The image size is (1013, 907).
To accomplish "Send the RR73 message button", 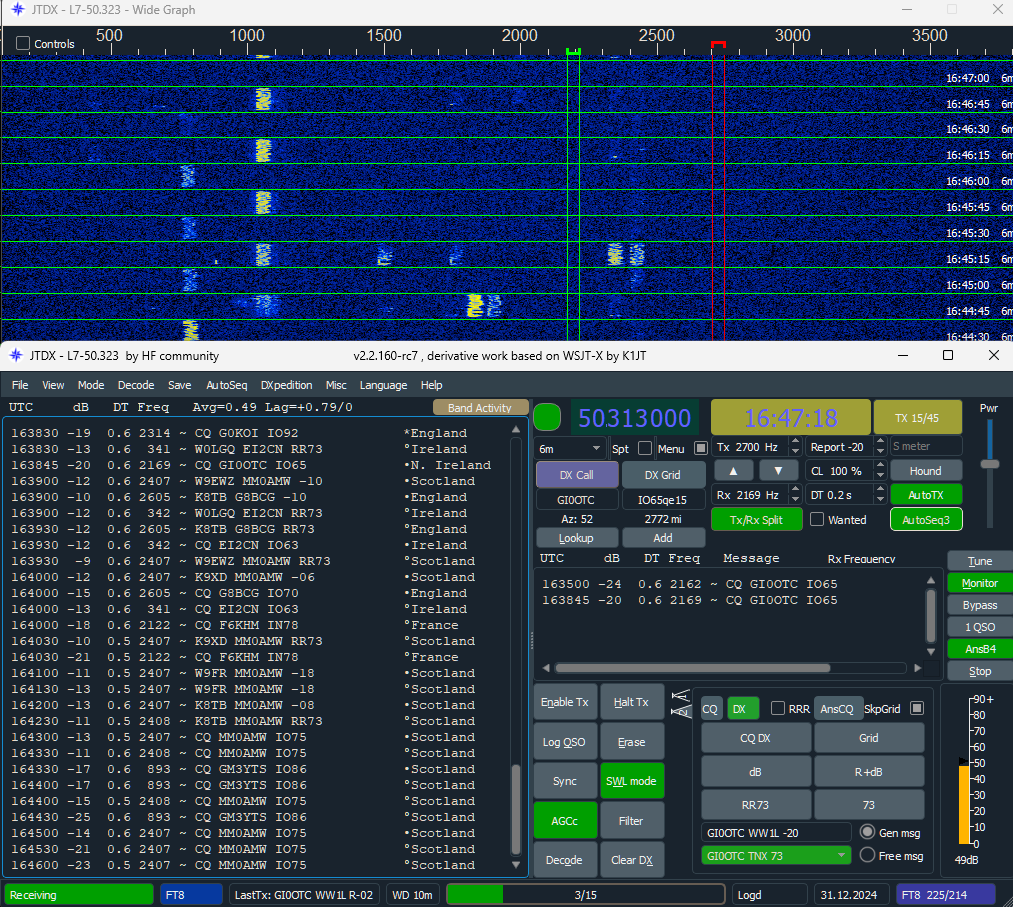I will tap(755, 805).
